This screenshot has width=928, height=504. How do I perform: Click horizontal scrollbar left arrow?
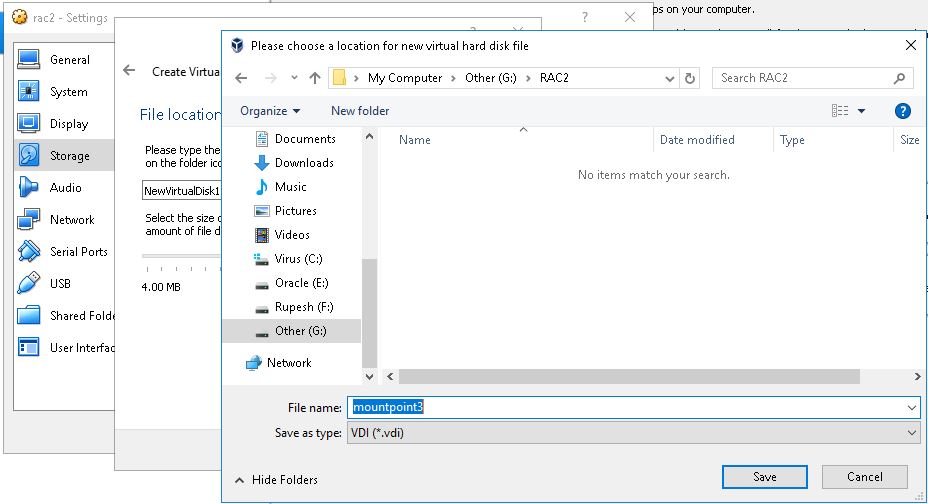pos(390,376)
